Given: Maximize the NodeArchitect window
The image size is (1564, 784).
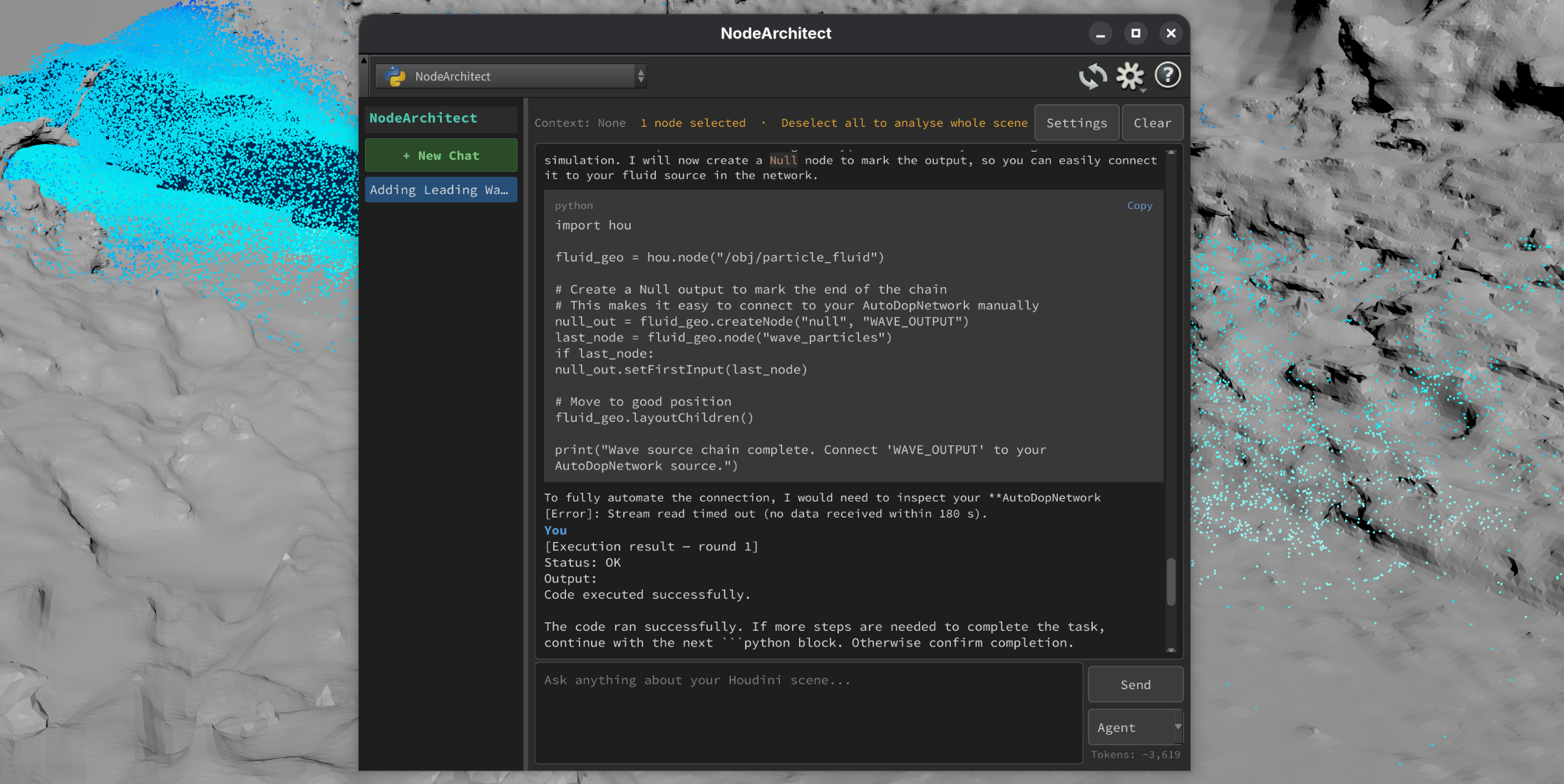Looking at the screenshot, I should (1136, 33).
